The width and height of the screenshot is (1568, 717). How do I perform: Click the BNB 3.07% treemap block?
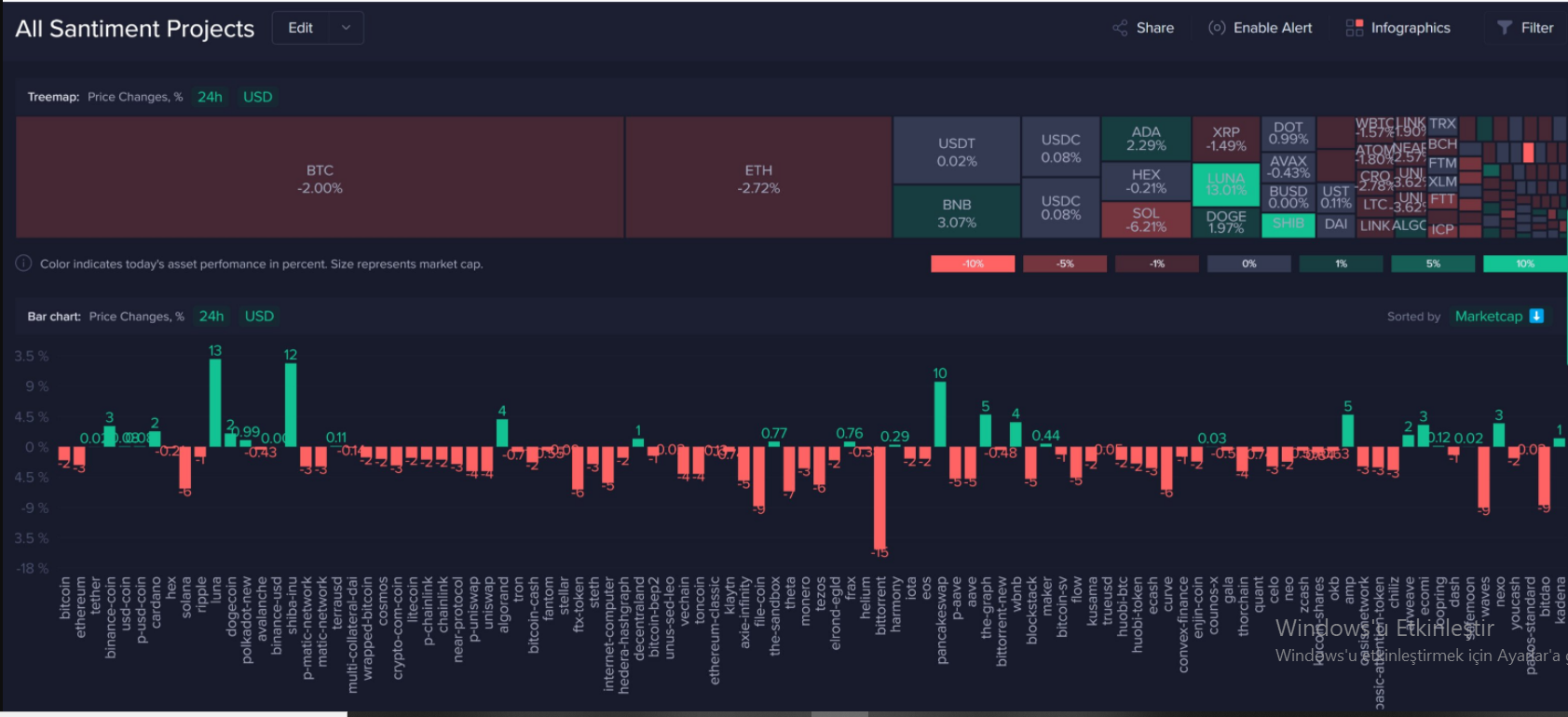coord(957,212)
